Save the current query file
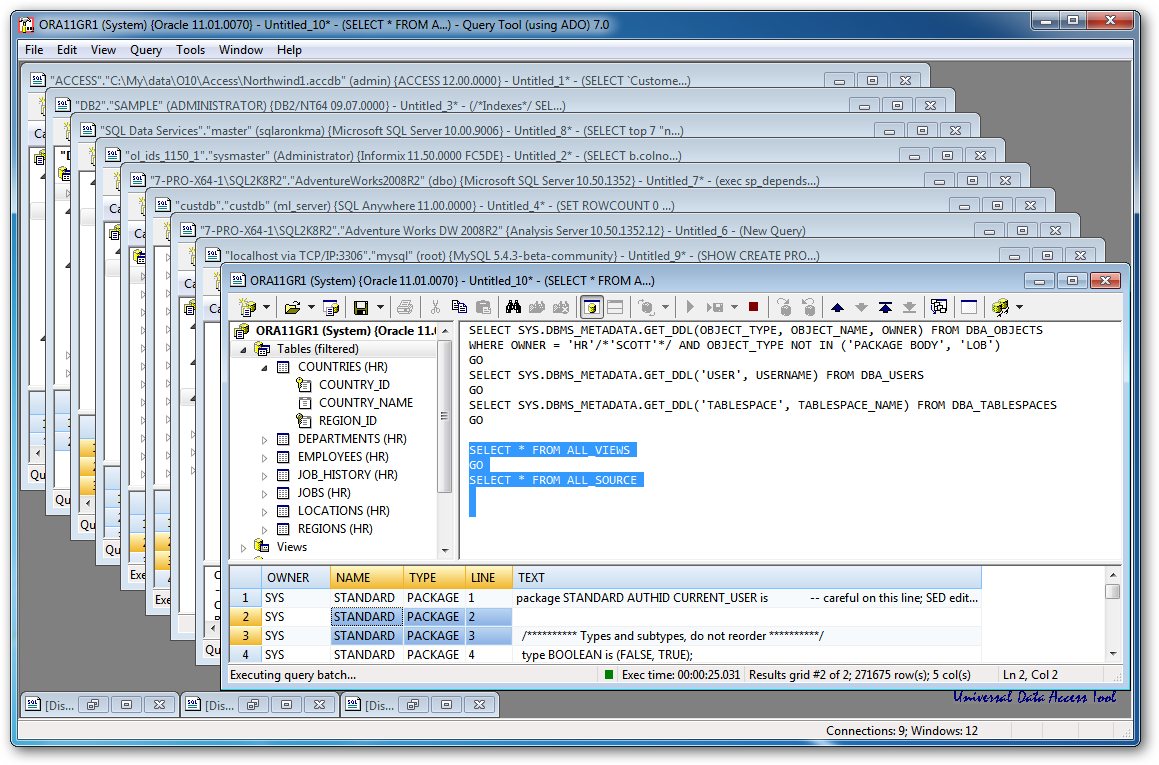The image size is (1159, 765). coord(363,306)
